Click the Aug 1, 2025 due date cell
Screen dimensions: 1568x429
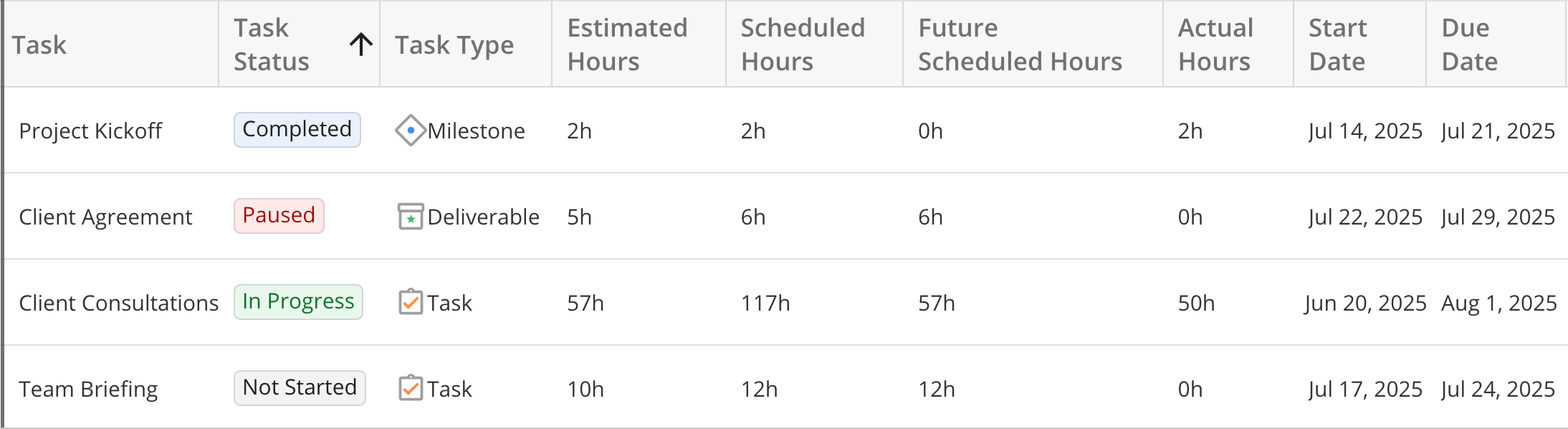coord(1498,303)
